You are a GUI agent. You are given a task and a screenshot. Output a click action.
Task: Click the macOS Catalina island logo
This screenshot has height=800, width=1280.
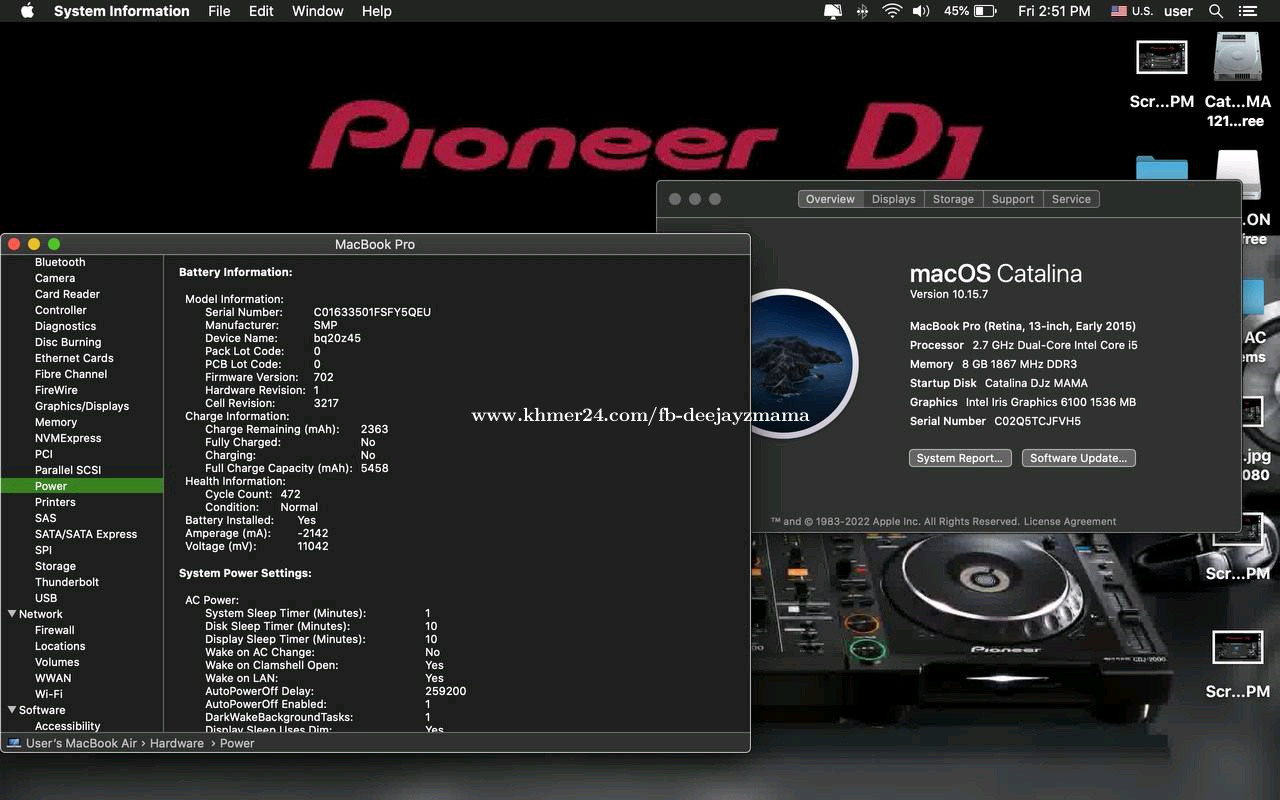(x=805, y=364)
